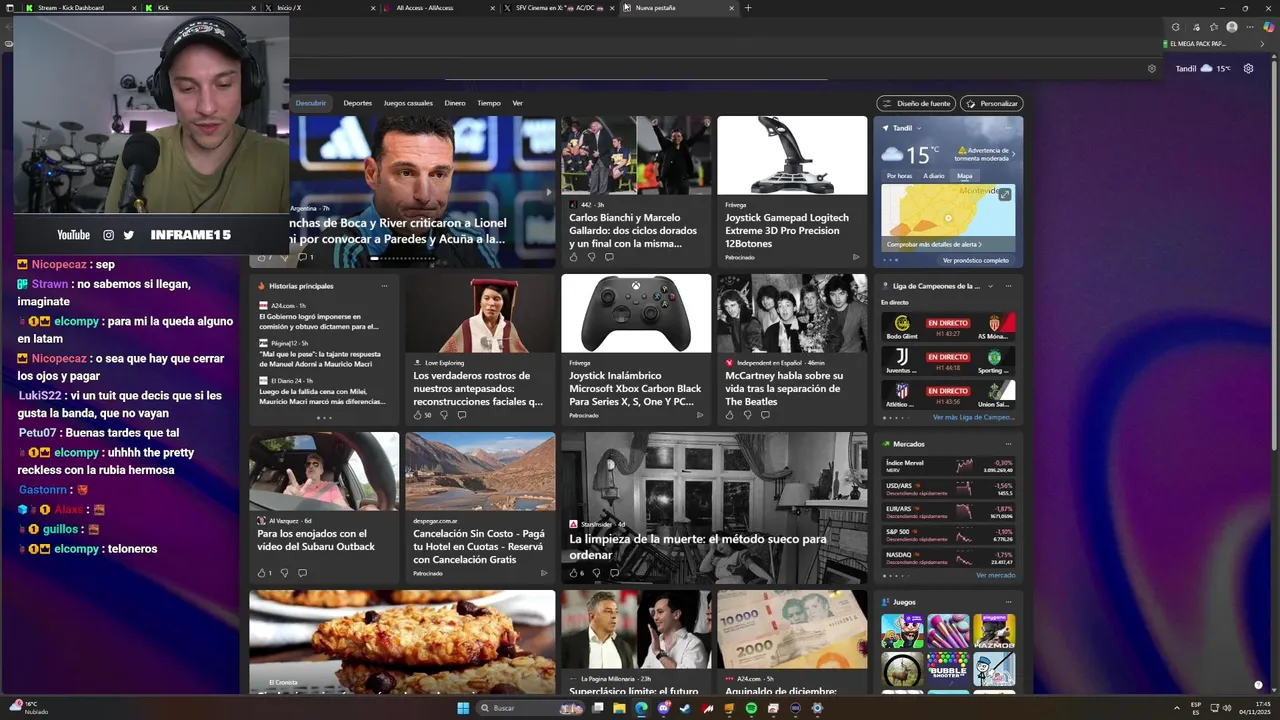Open the page layout icon left of Tandil
The height and width of the screenshot is (720, 1280).
point(1152,69)
